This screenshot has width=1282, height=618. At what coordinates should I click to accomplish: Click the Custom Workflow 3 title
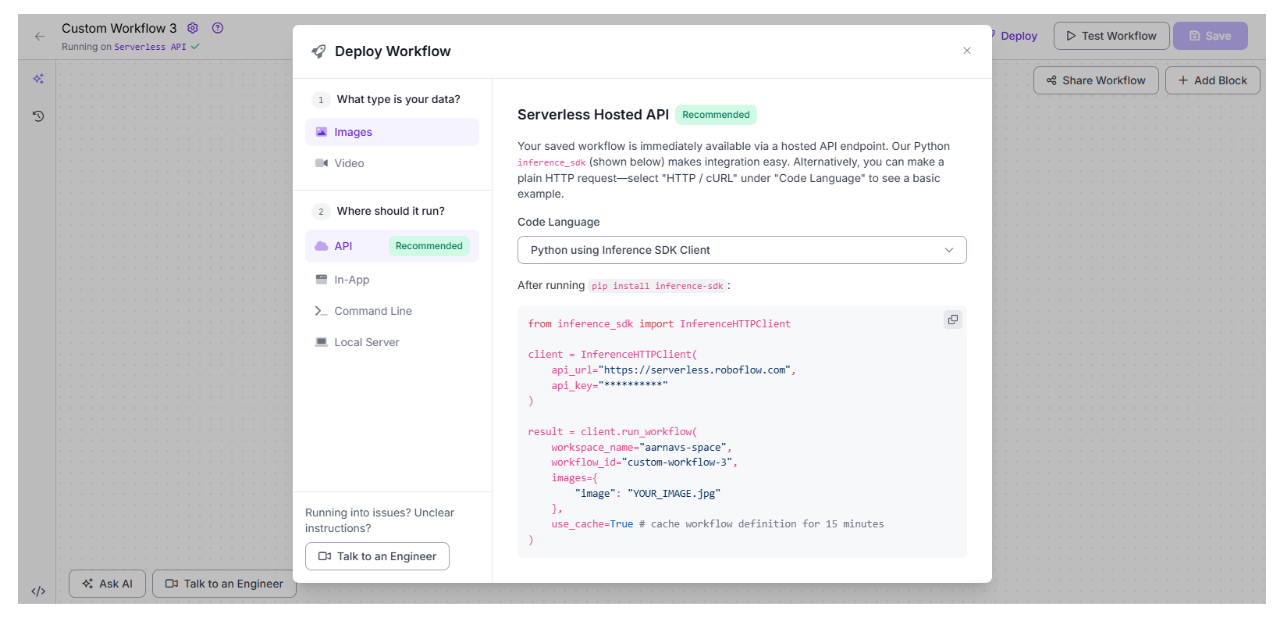point(119,28)
